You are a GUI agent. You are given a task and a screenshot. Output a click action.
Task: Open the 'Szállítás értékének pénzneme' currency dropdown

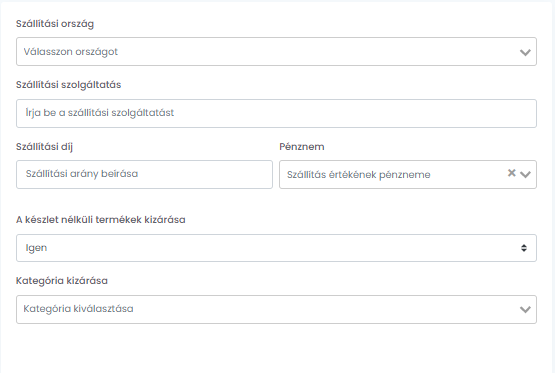pos(408,174)
